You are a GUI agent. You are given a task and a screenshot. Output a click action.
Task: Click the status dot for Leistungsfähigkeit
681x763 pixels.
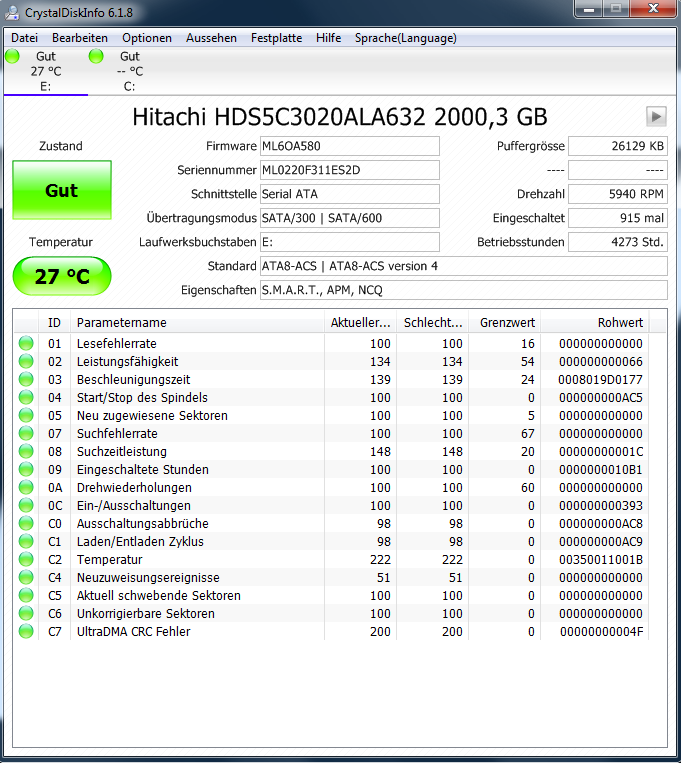26,362
